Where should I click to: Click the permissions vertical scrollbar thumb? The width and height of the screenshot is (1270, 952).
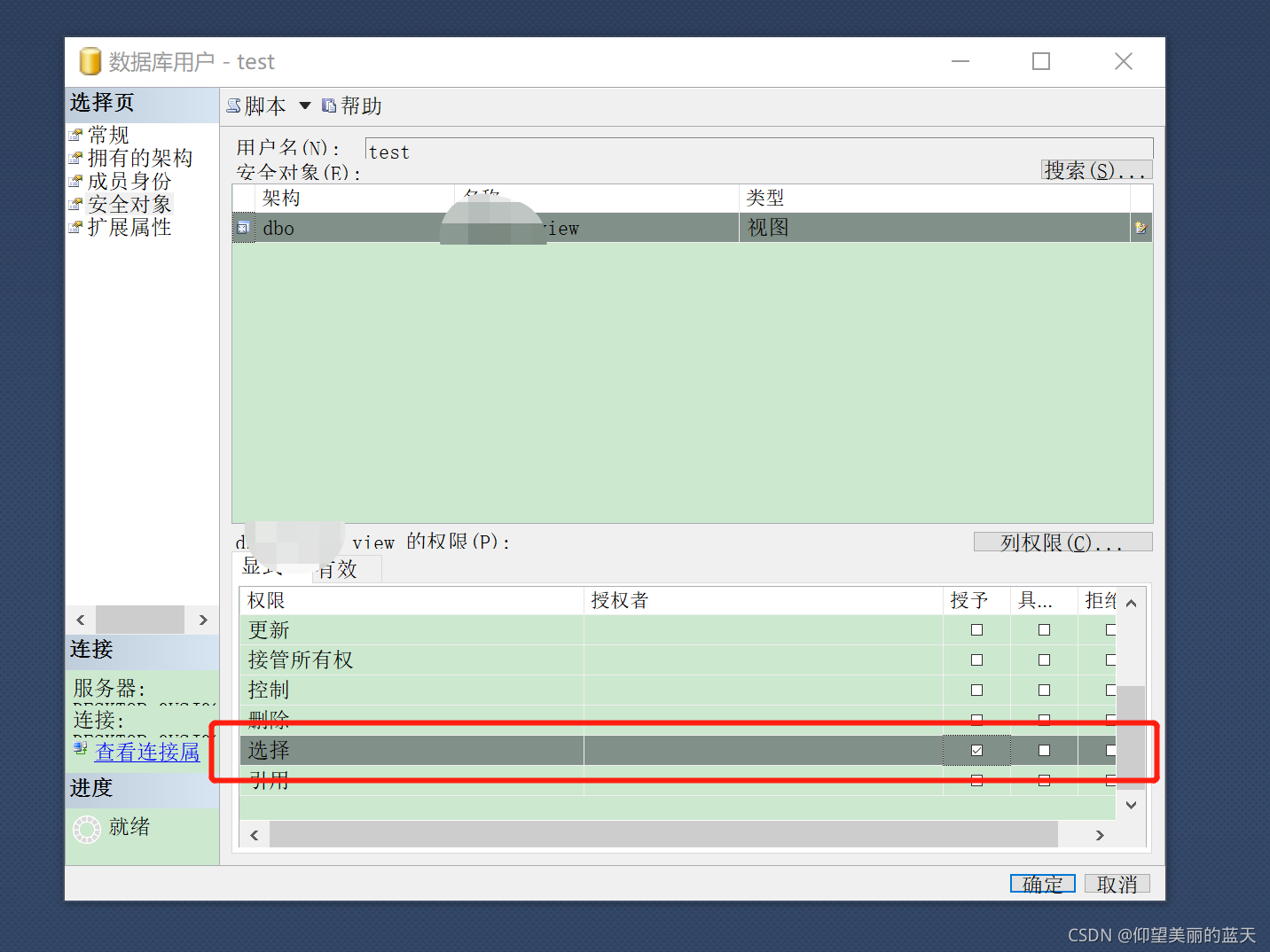[x=1131, y=737]
